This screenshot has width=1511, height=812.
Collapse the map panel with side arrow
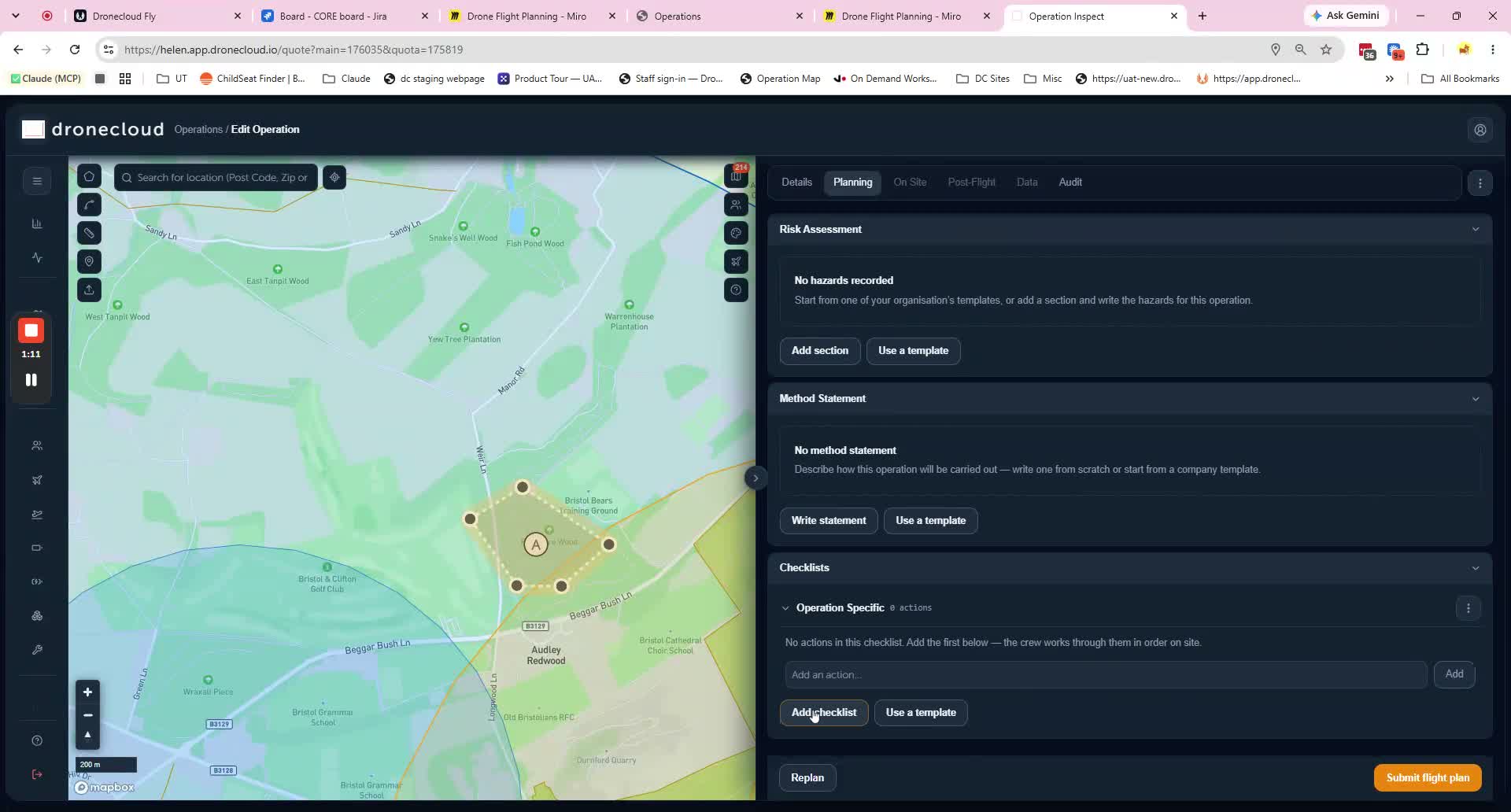coord(755,478)
